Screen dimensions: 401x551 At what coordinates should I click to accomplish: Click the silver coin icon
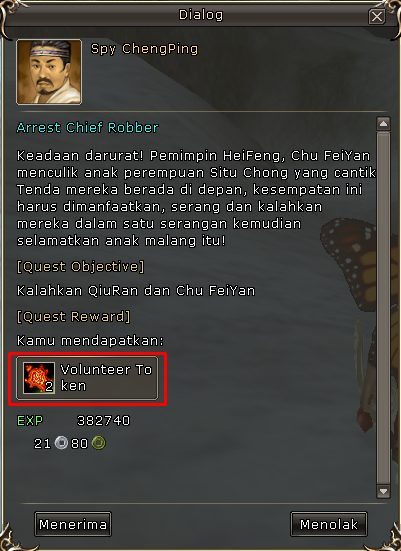click(x=62, y=443)
